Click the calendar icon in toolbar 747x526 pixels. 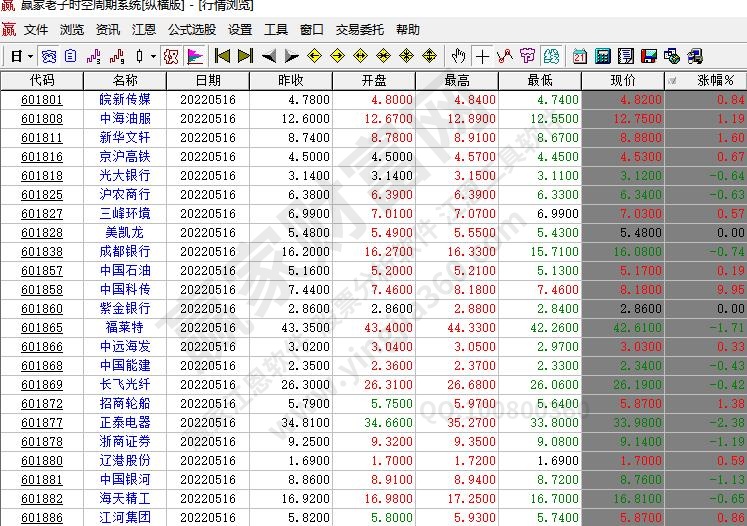point(580,56)
